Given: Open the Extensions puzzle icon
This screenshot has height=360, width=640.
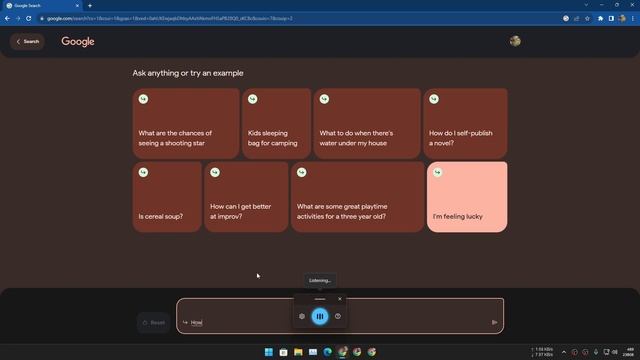Looking at the screenshot, I should point(600,18).
